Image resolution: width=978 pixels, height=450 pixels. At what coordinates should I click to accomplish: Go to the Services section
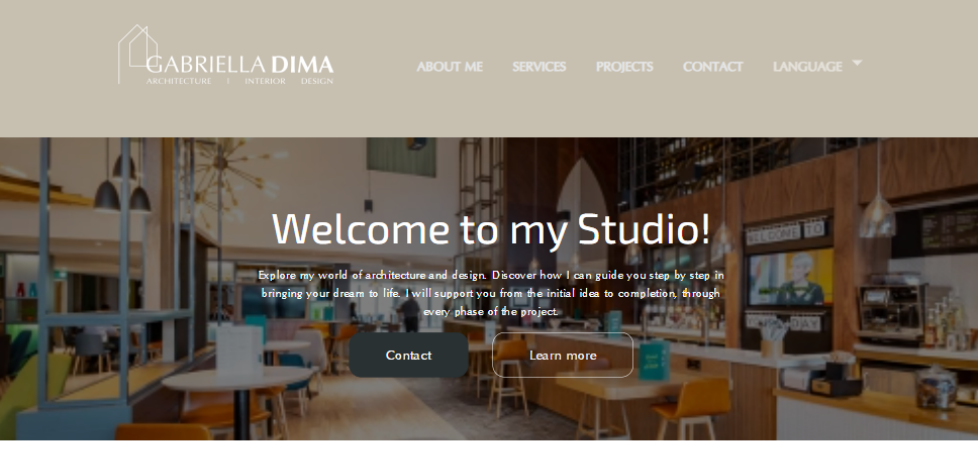(539, 66)
